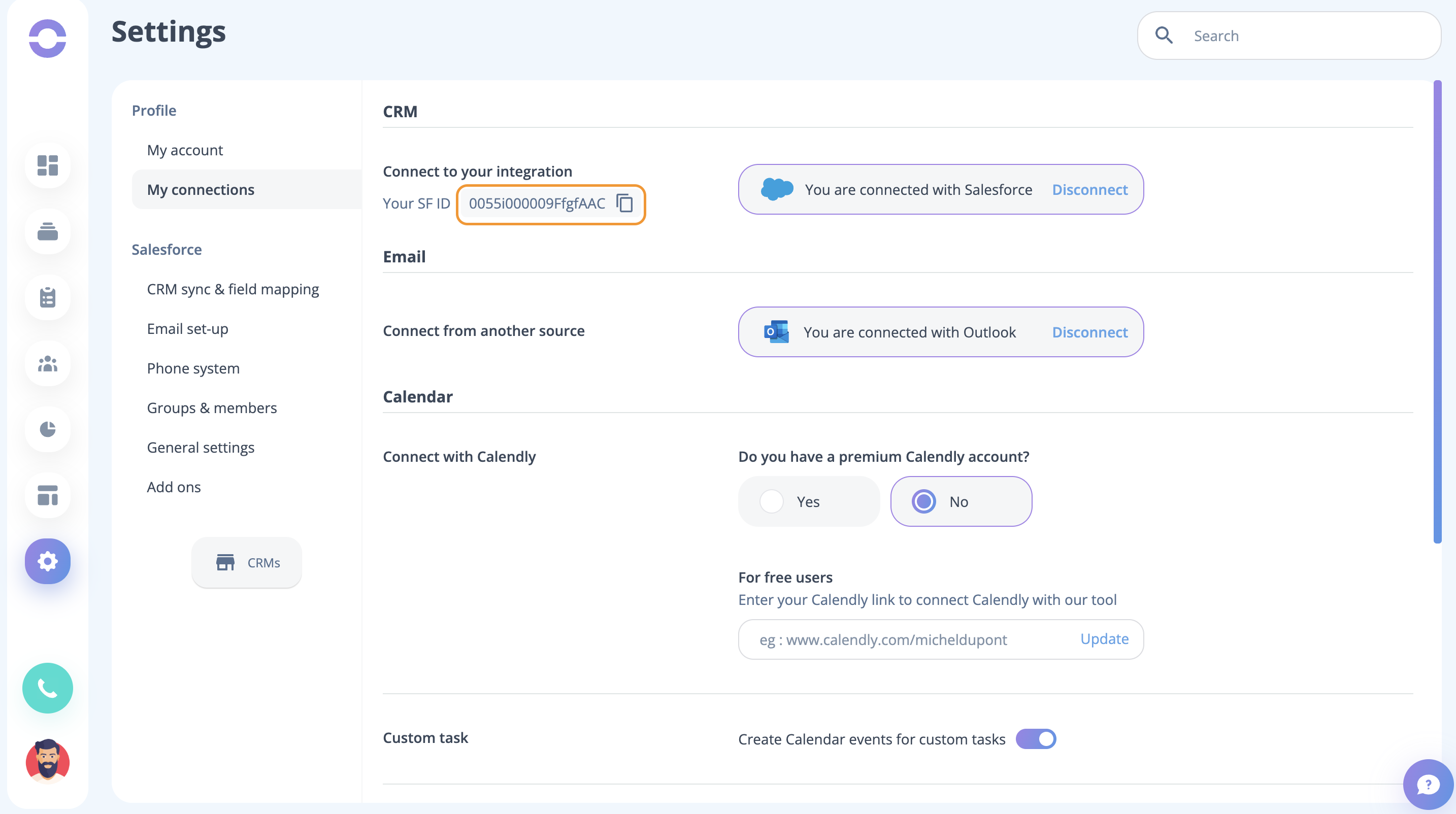Viewport: 1456px width, 814px height.
Task: Open CRM sync & field mapping settings
Action: click(x=233, y=289)
